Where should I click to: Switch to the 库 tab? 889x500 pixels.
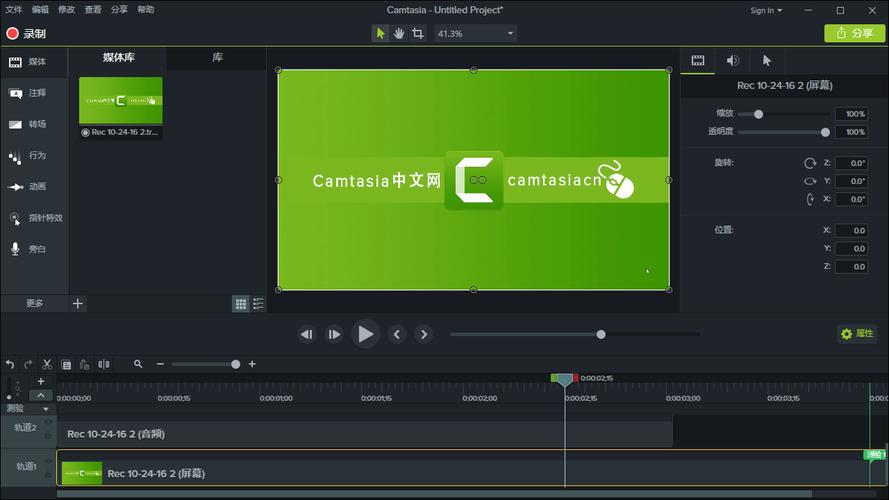click(x=217, y=58)
